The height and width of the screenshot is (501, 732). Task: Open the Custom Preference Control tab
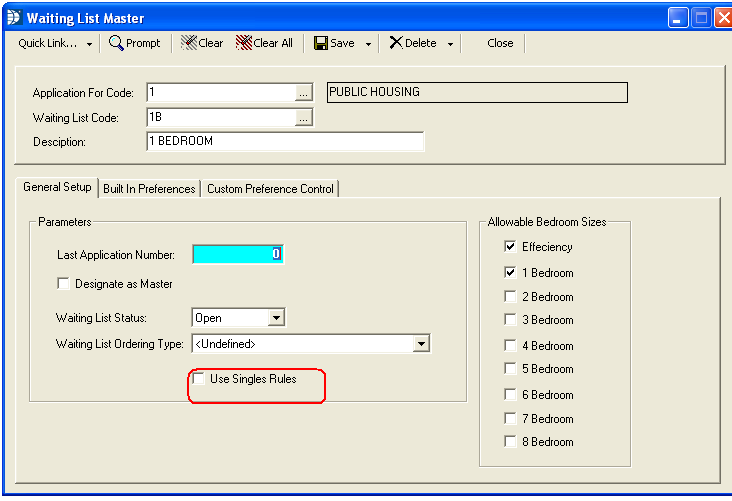pos(270,189)
